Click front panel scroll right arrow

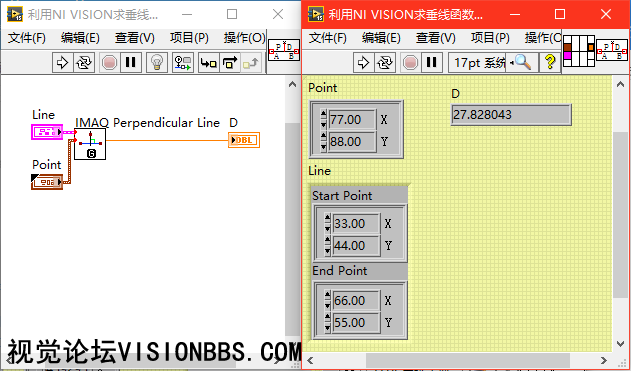[x=604, y=360]
